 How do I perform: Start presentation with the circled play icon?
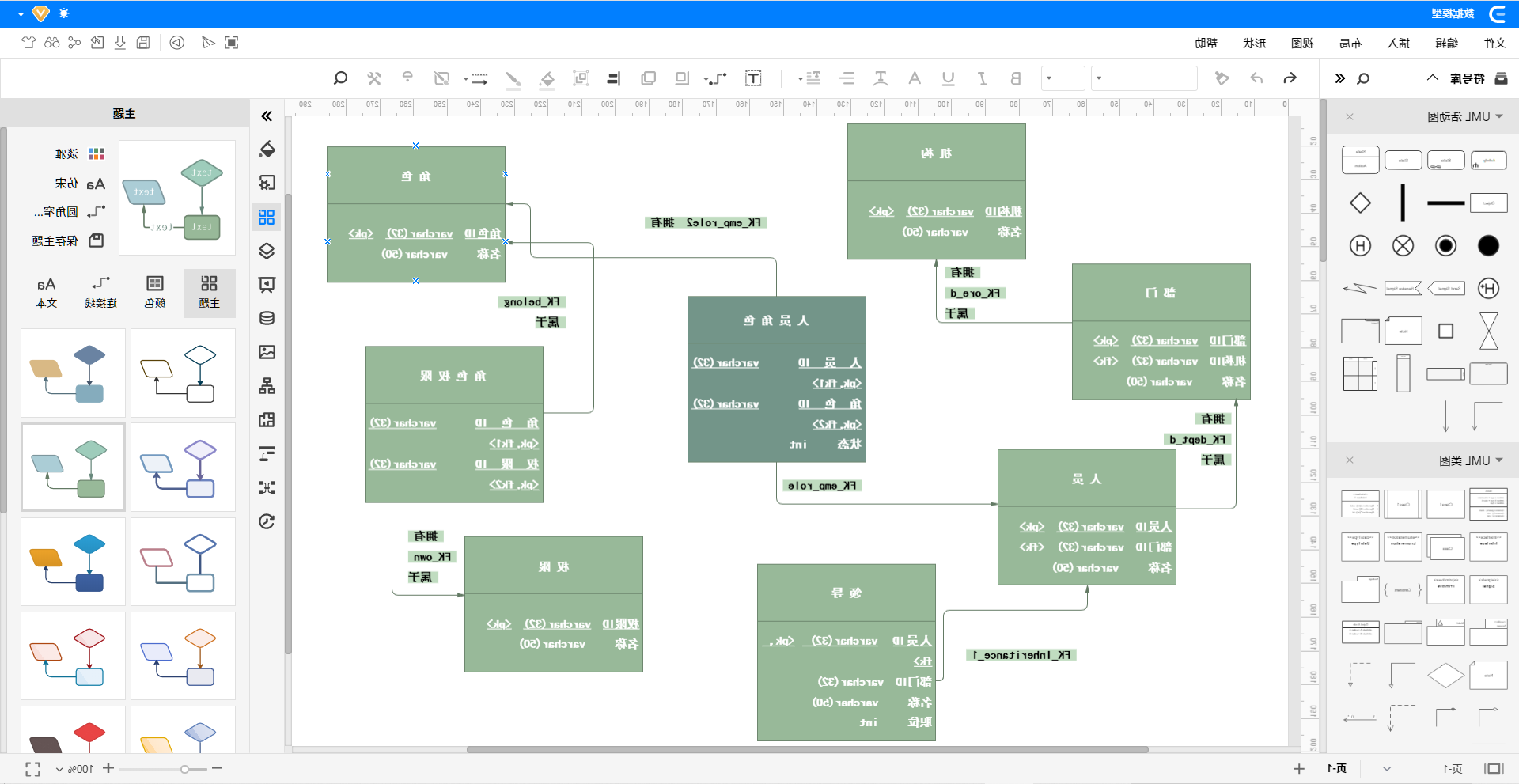coord(177,43)
